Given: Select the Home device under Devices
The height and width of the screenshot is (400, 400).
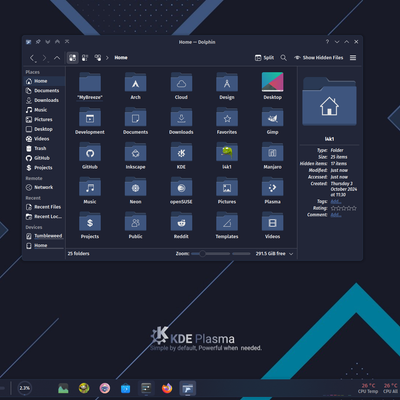Looking at the screenshot, I should 44,246.
